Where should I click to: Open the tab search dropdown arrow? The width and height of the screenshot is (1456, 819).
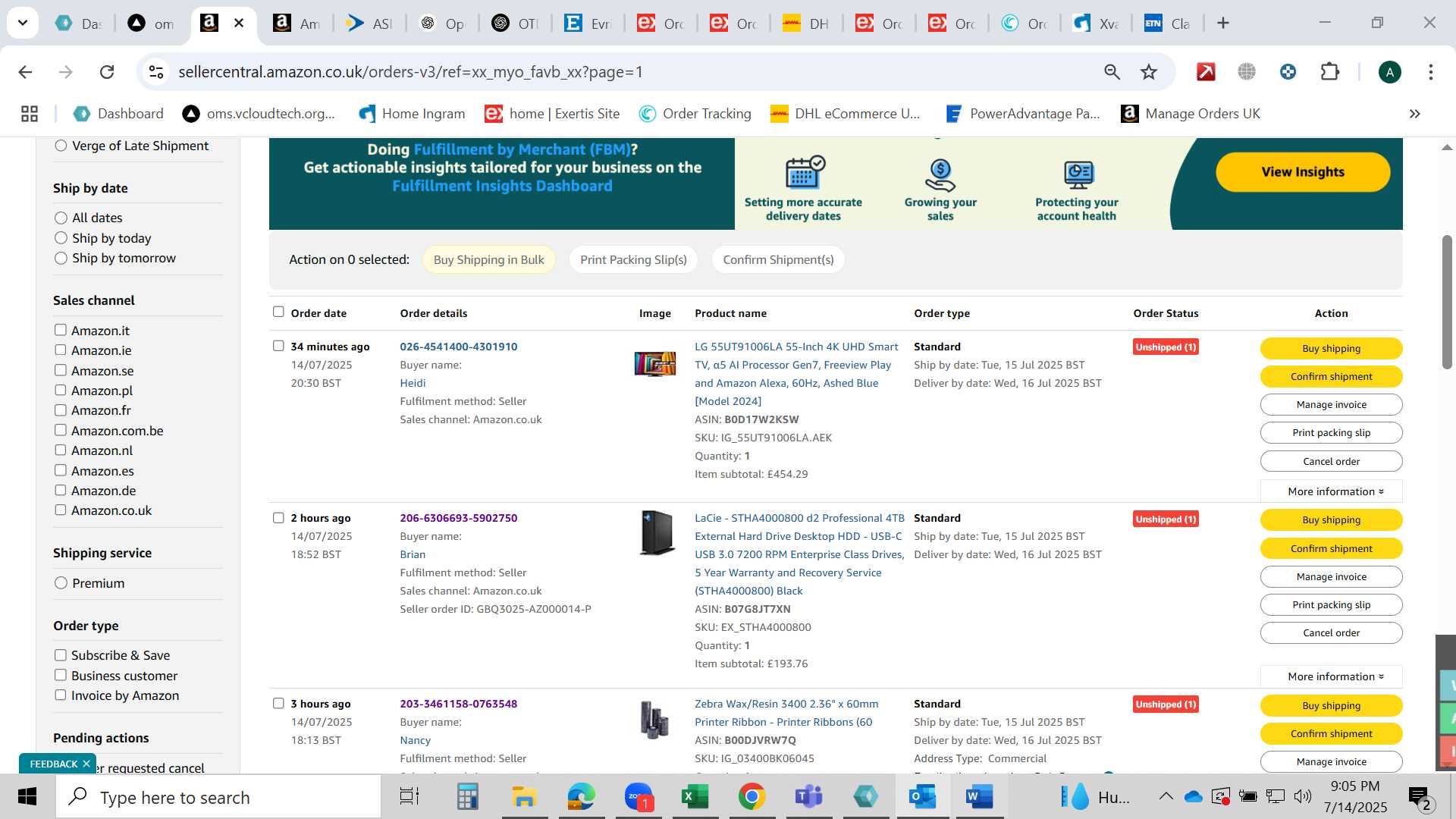(x=23, y=23)
